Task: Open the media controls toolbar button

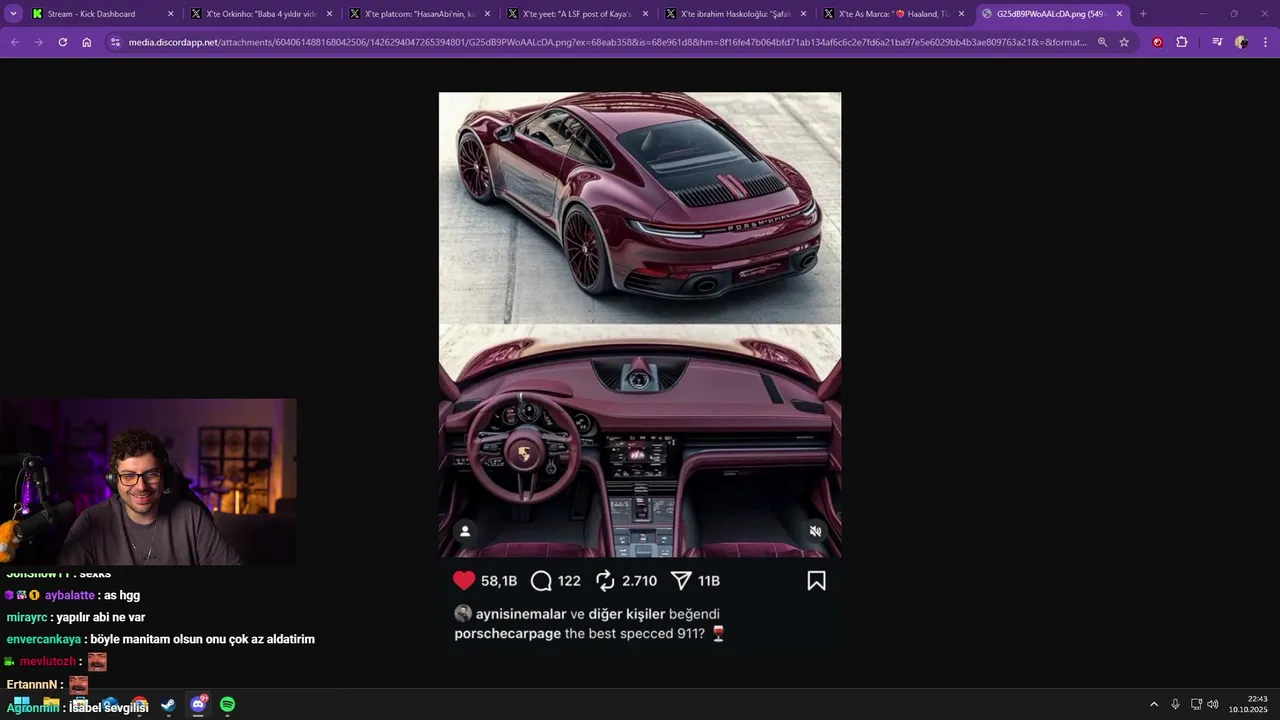Action: (1217, 42)
